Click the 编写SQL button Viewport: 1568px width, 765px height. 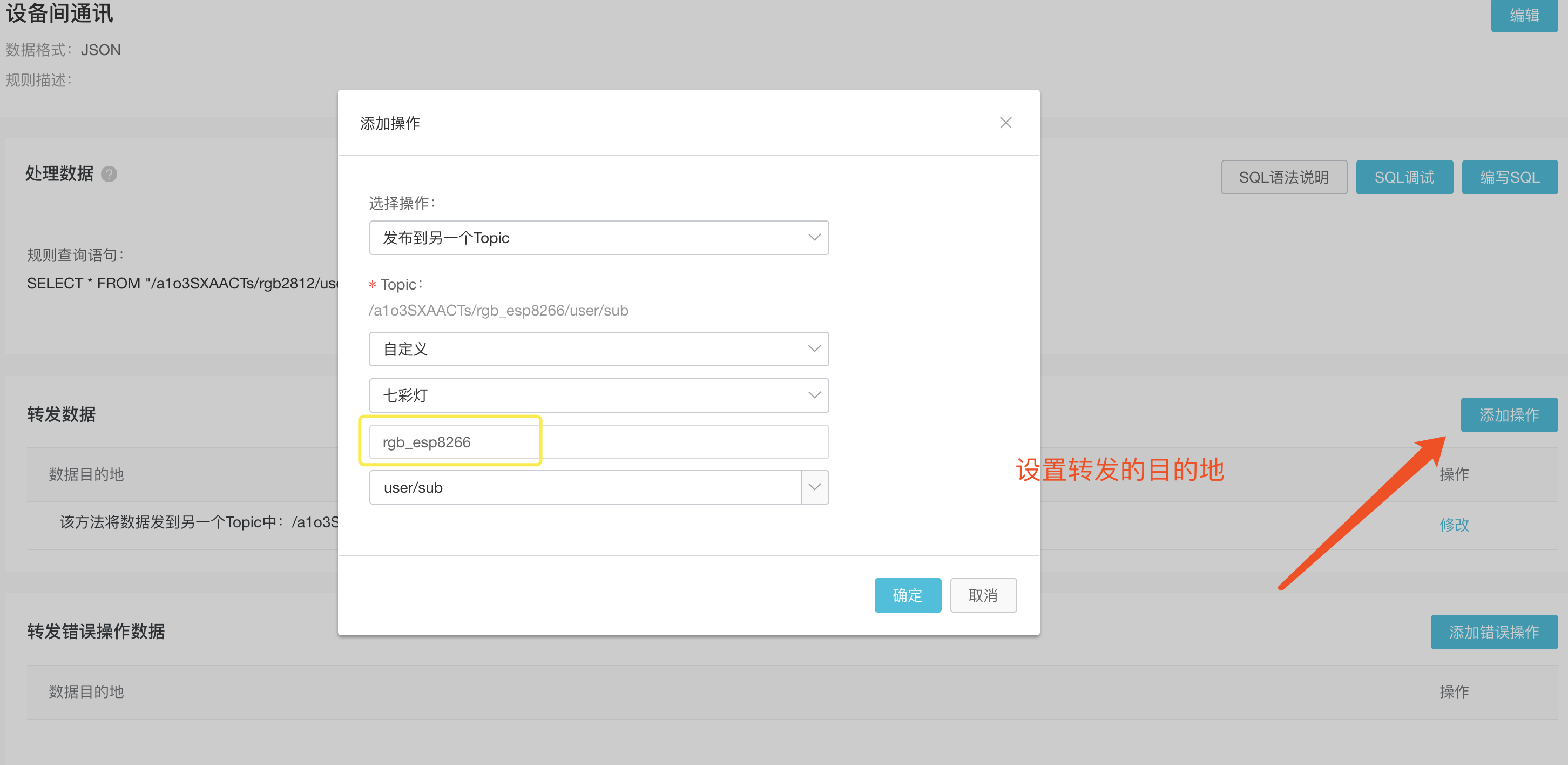1509,178
